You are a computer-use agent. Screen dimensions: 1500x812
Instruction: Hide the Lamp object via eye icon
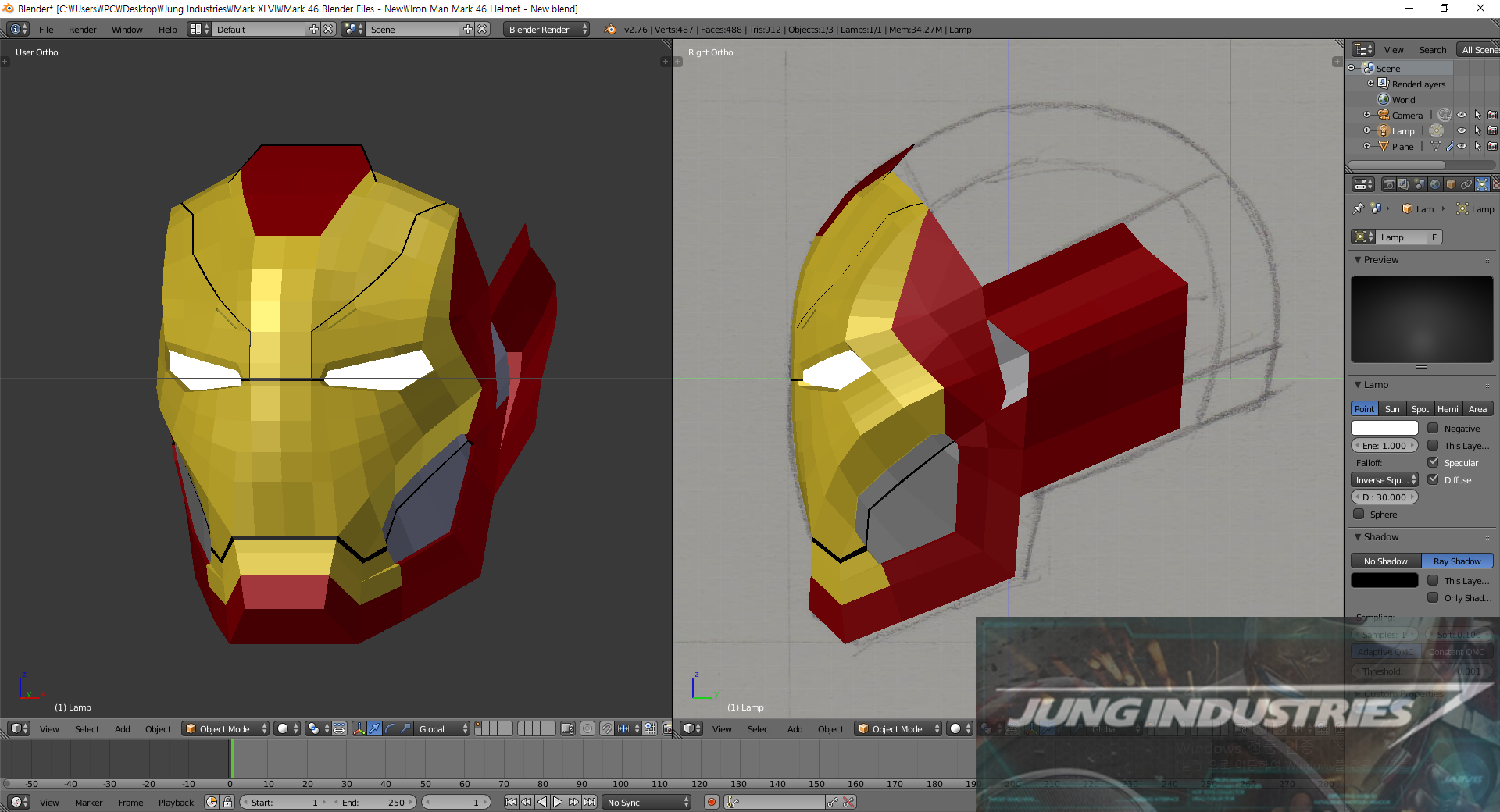click(1462, 130)
